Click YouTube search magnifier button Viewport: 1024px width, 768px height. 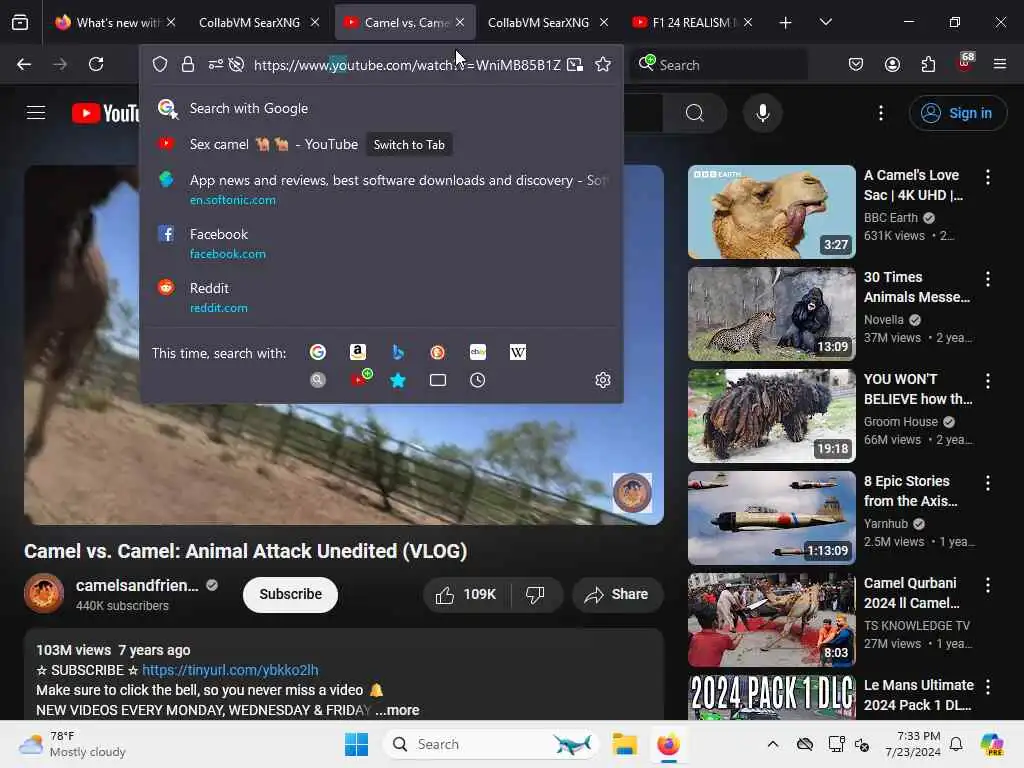pyautogui.click(x=695, y=113)
